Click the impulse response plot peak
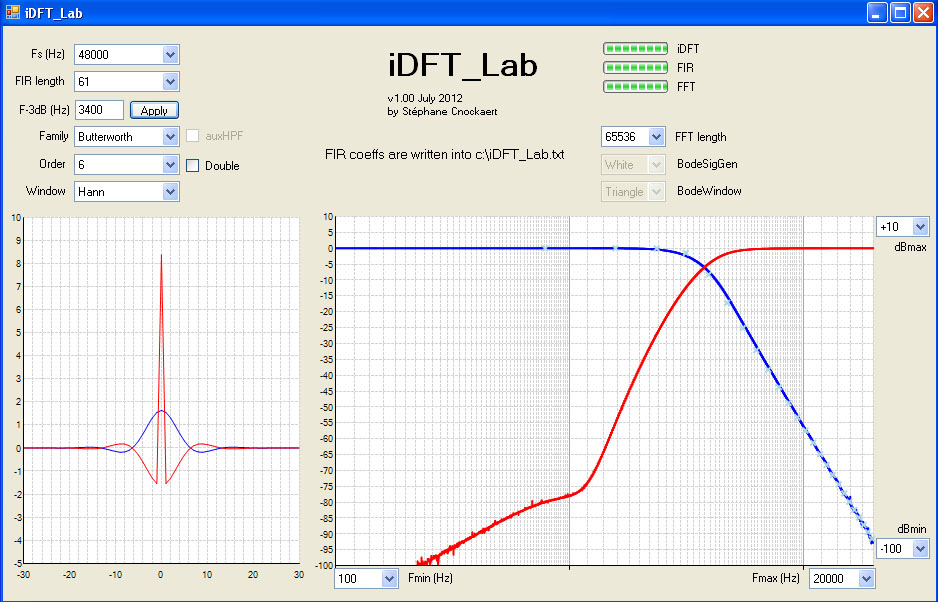 tap(161, 256)
